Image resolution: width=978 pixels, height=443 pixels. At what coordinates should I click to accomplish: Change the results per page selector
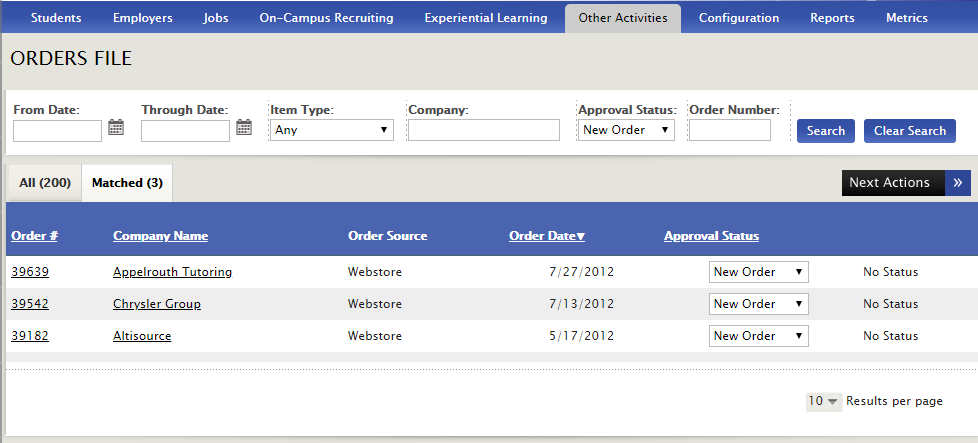(x=824, y=402)
